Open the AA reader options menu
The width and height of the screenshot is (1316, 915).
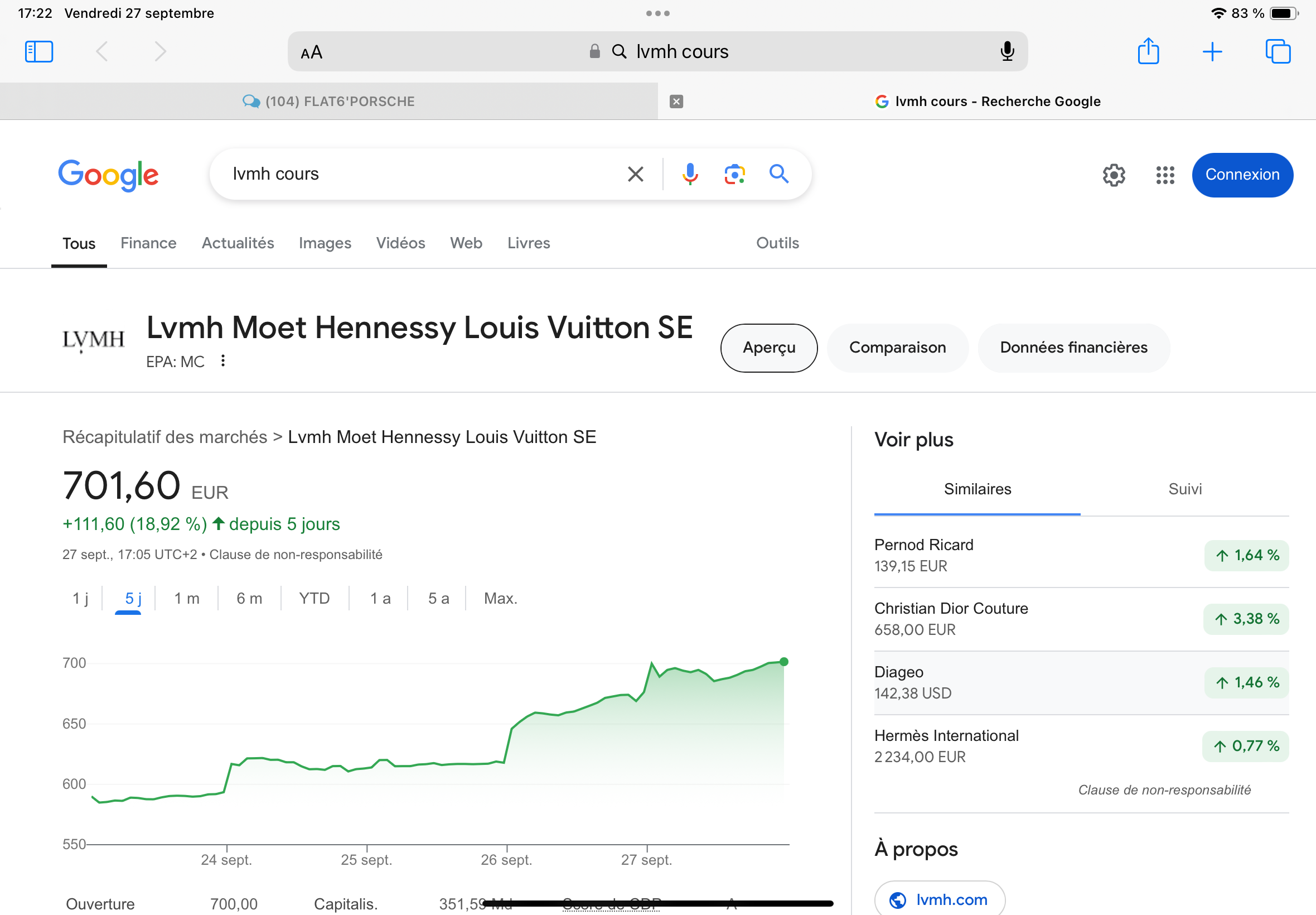[x=312, y=52]
